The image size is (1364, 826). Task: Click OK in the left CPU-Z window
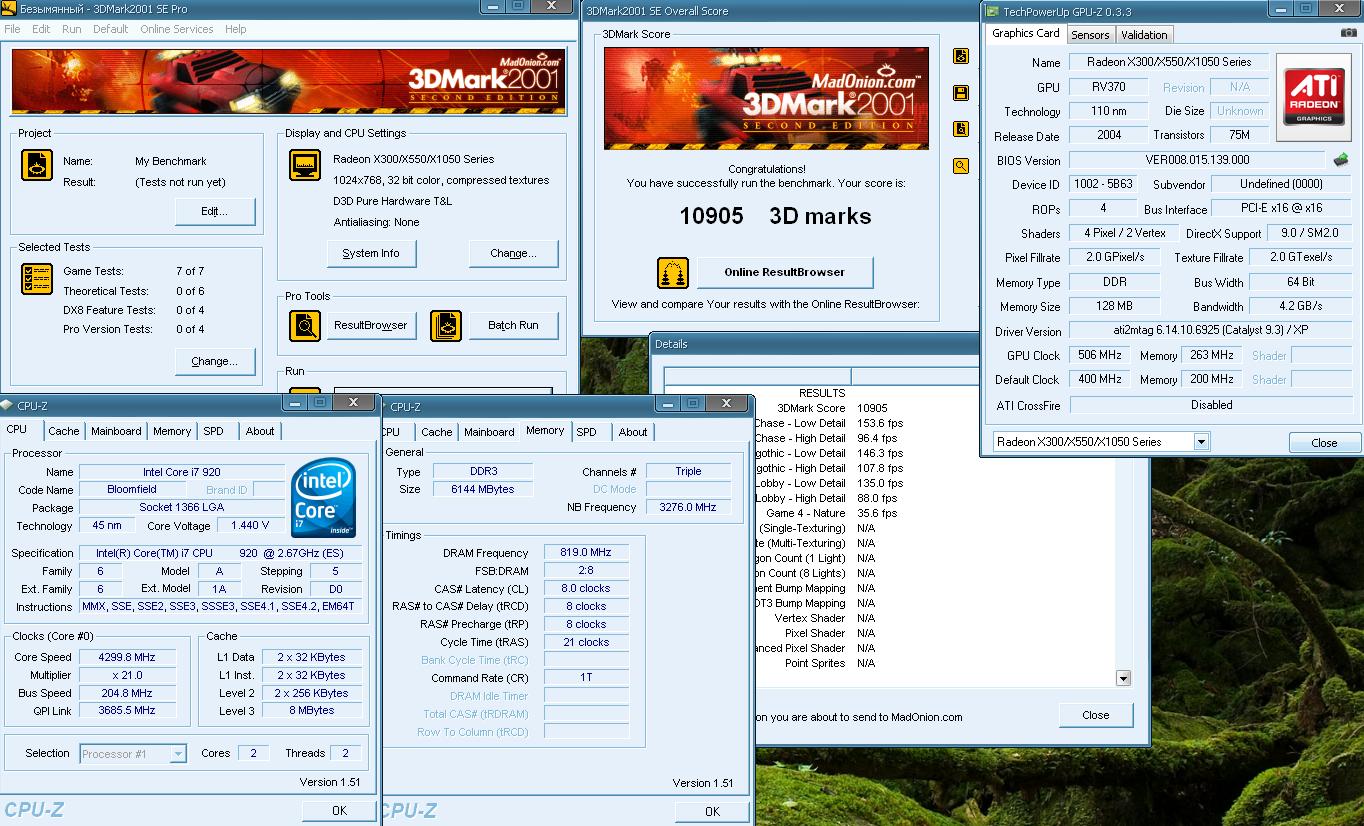pos(339,811)
